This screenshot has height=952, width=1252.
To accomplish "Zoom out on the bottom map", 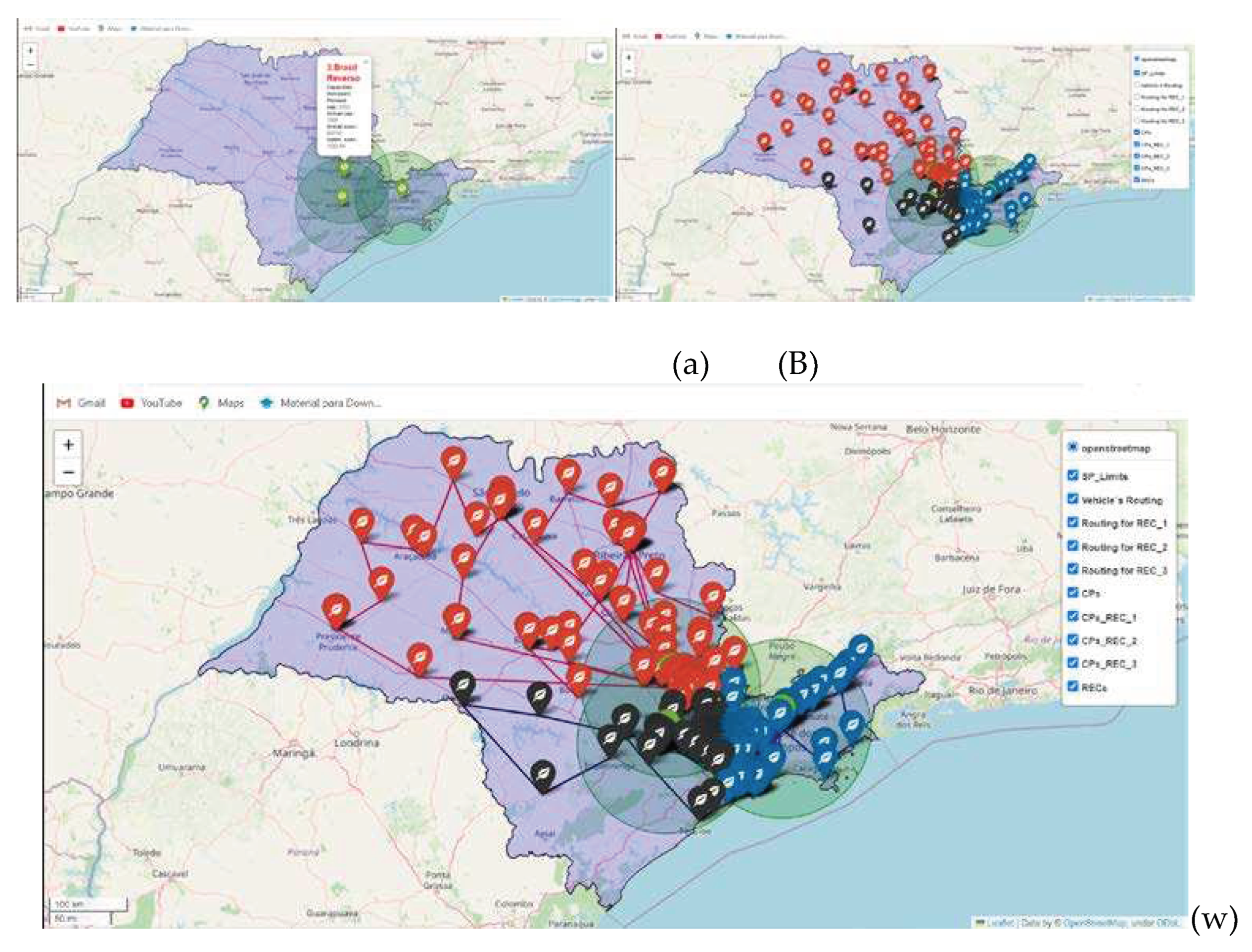I will coord(69,472).
